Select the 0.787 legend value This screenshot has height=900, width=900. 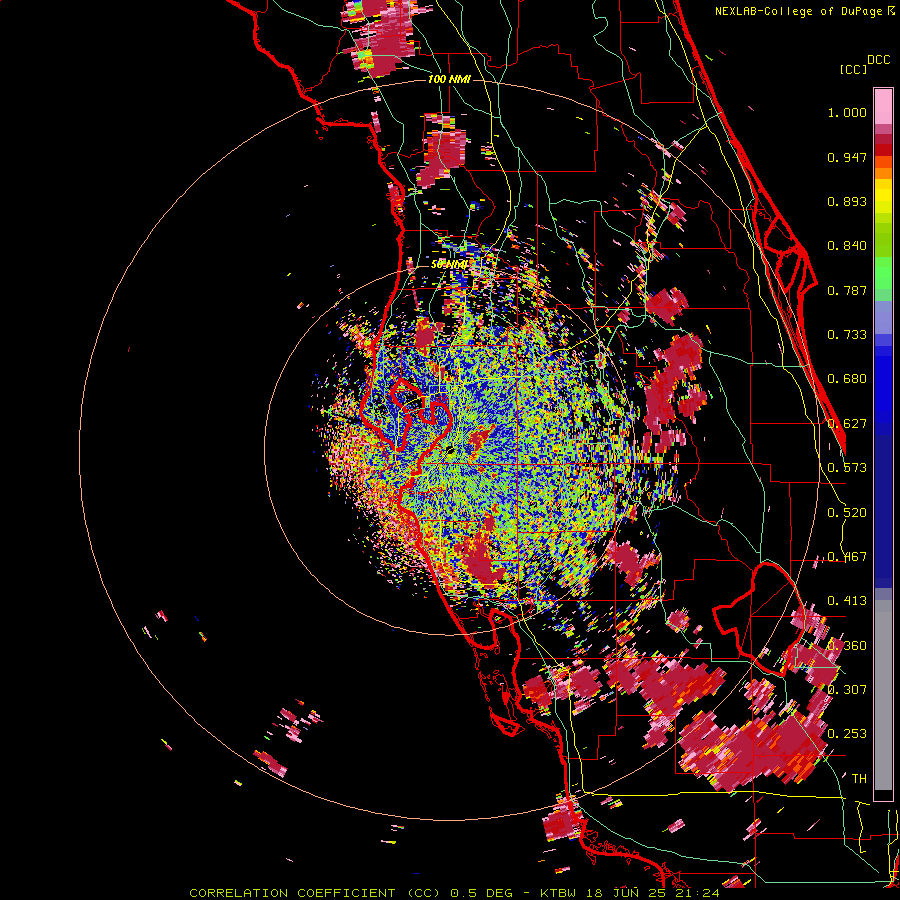point(847,290)
